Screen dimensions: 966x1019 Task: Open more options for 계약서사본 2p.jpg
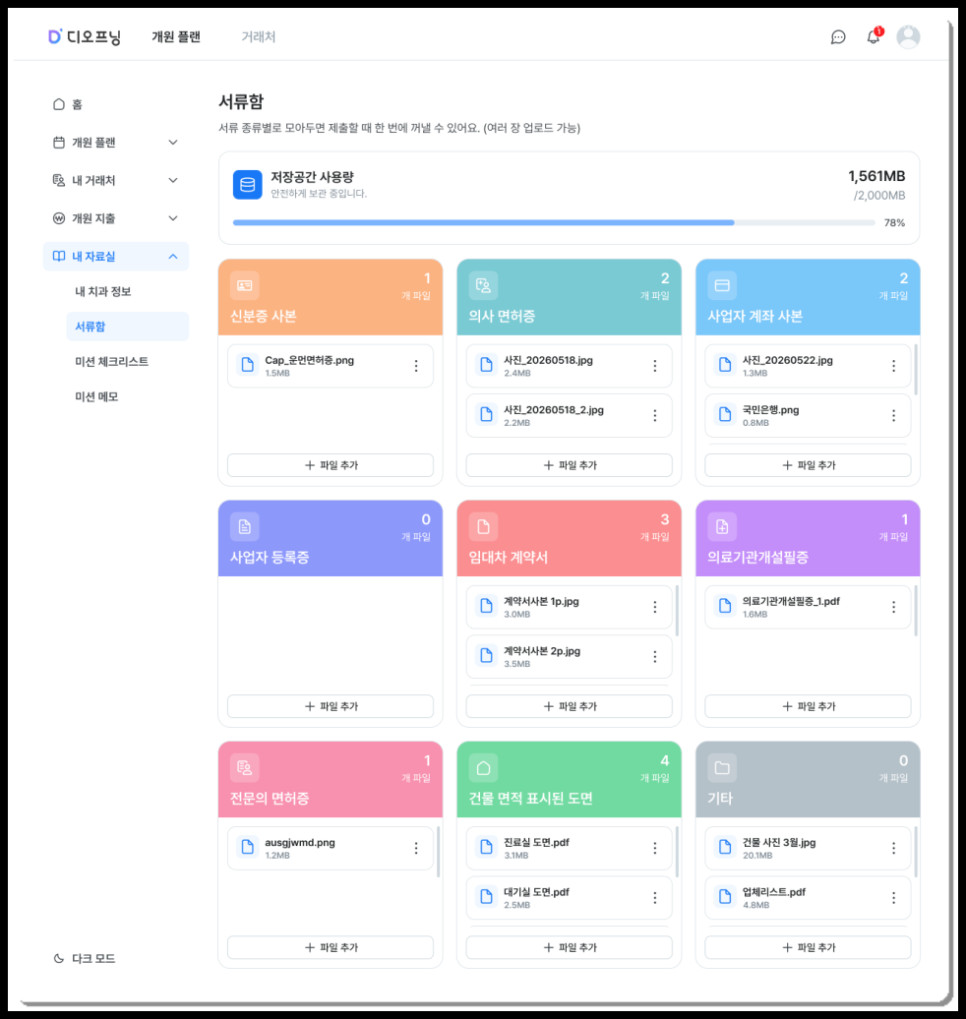tap(655, 656)
